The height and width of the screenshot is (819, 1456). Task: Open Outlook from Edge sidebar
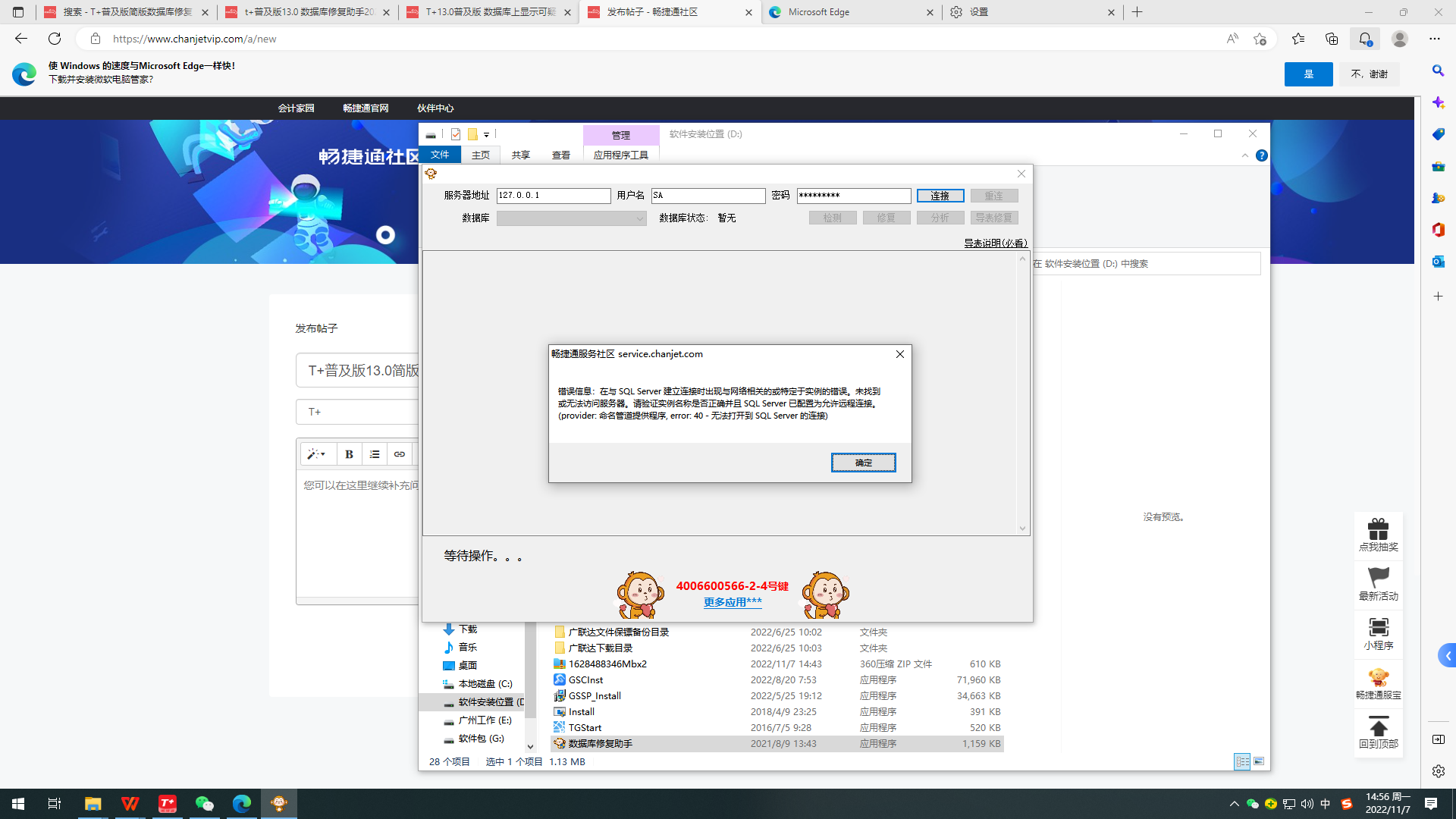[x=1438, y=262]
